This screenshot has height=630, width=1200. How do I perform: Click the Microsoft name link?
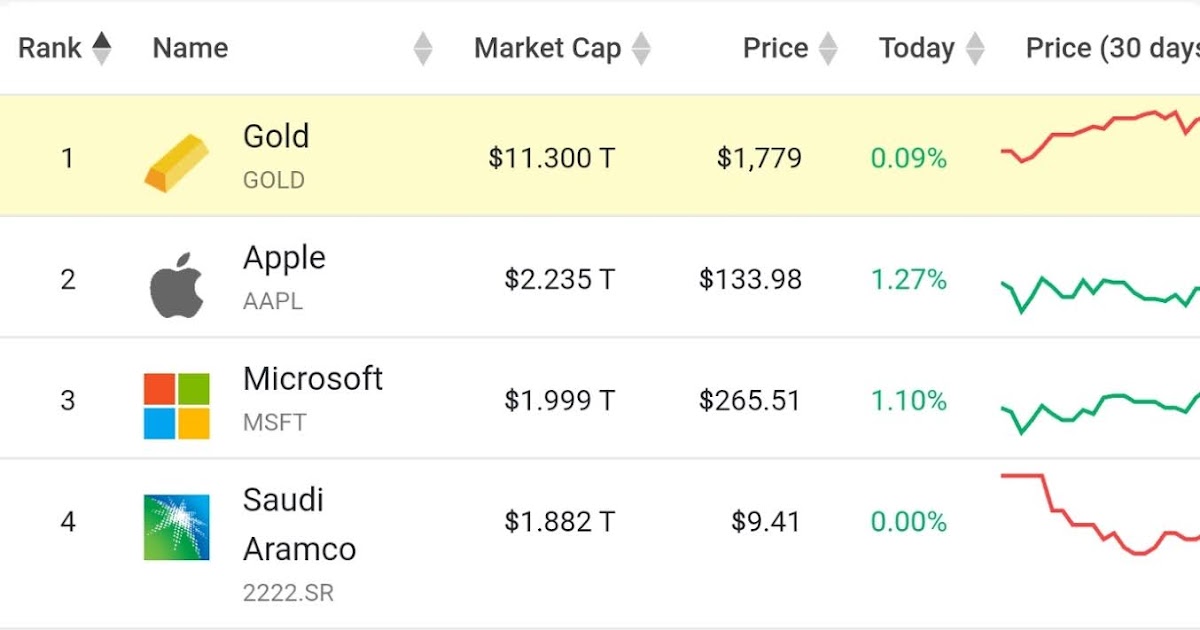click(312, 379)
